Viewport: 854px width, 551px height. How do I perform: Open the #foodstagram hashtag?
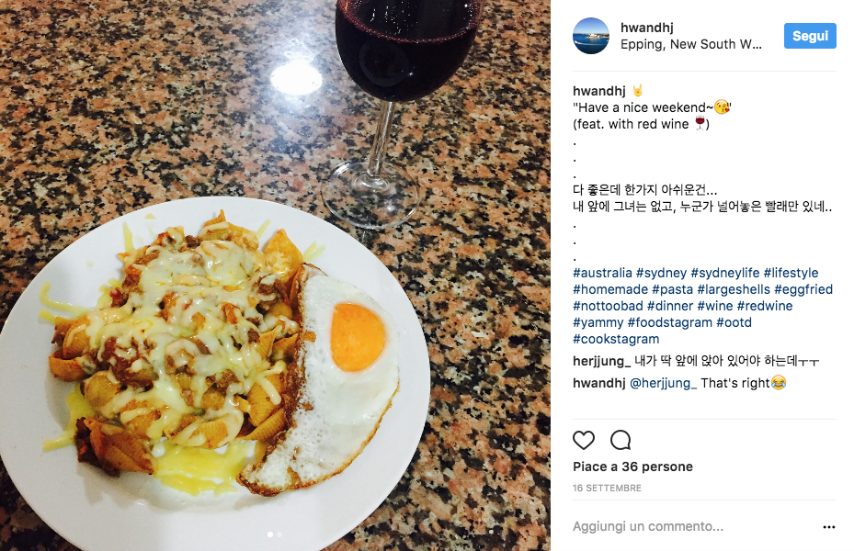[x=670, y=322]
